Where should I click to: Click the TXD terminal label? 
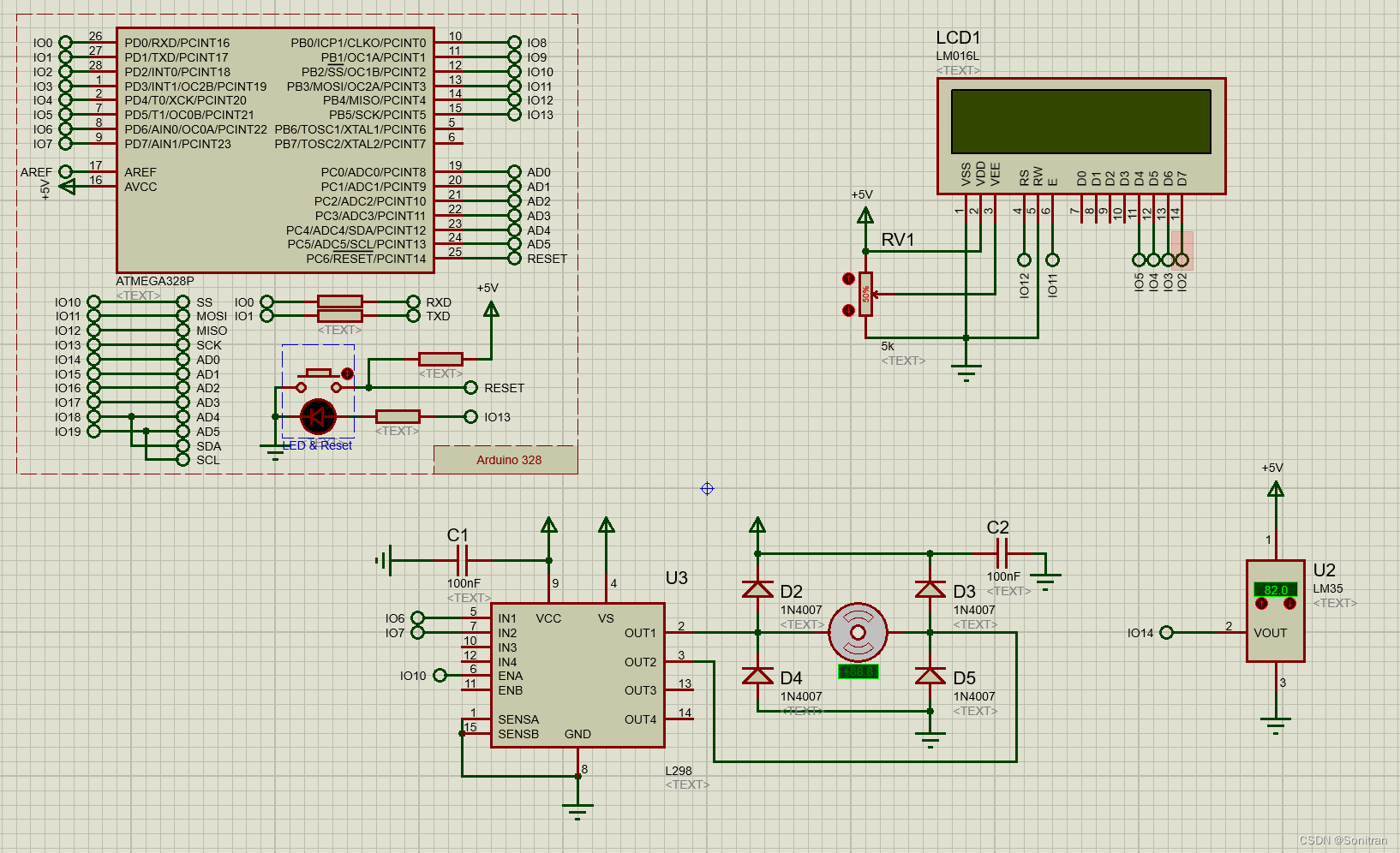438,316
